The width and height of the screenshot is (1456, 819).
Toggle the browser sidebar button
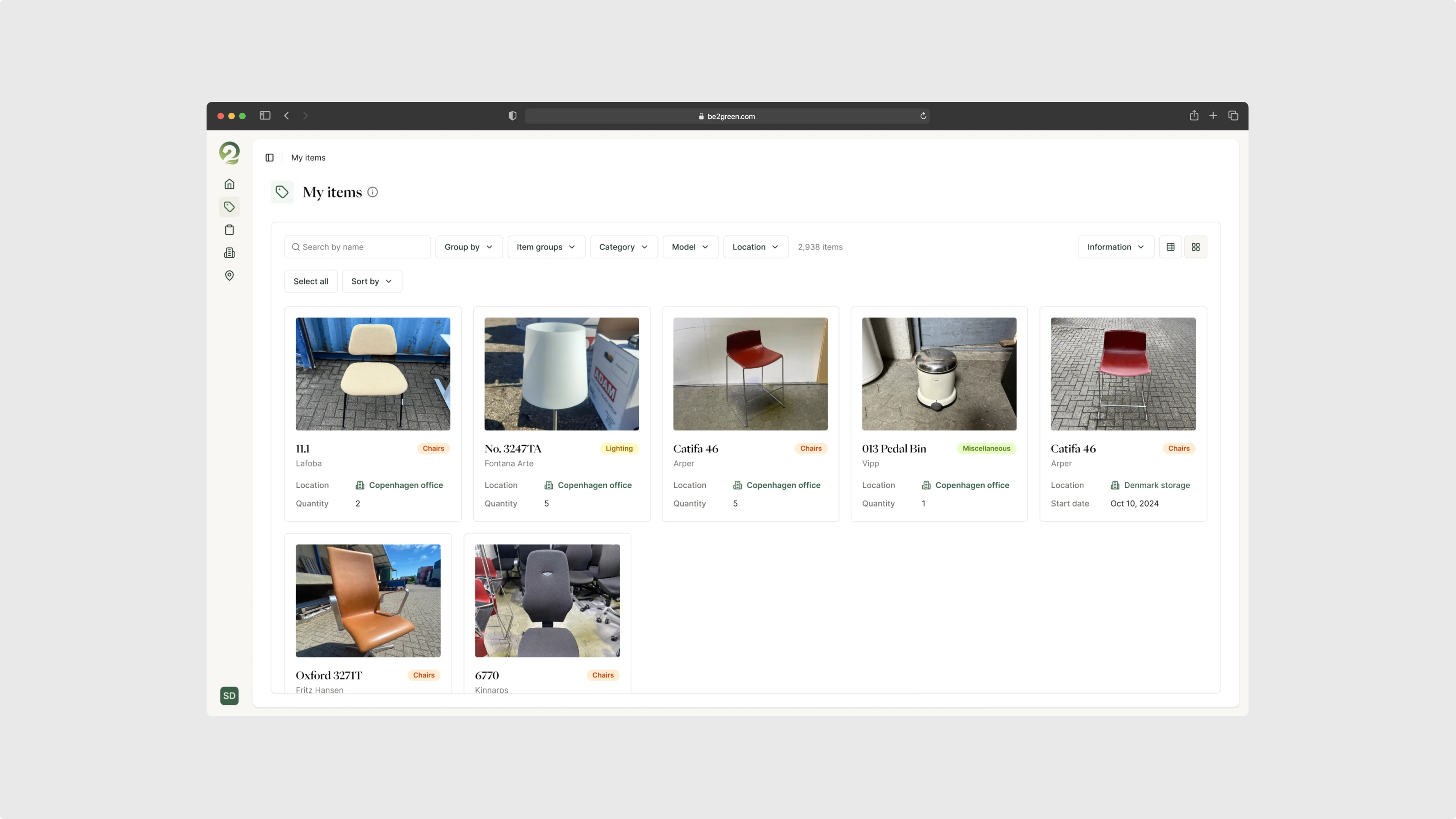[264, 116]
